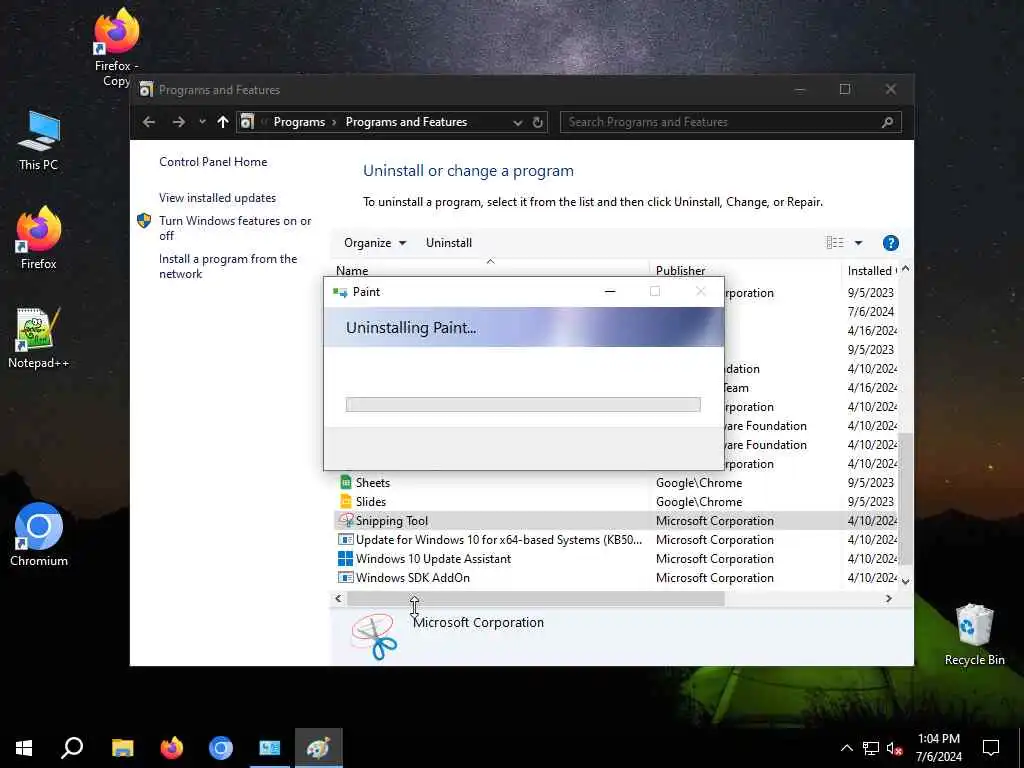Click Google\Chrome publisher in Sheets row

click(699, 483)
